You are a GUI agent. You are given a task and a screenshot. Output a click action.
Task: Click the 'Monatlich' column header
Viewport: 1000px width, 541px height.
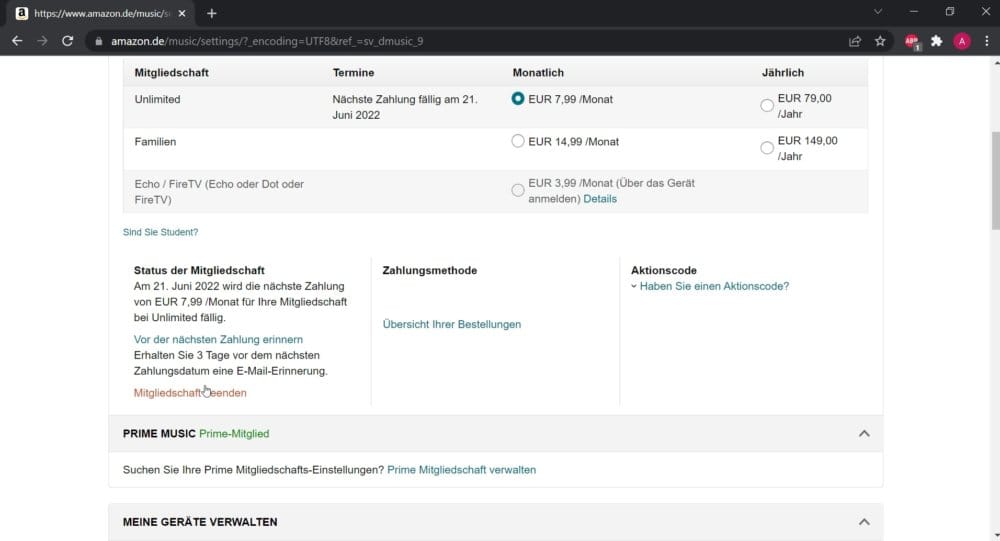538,73
